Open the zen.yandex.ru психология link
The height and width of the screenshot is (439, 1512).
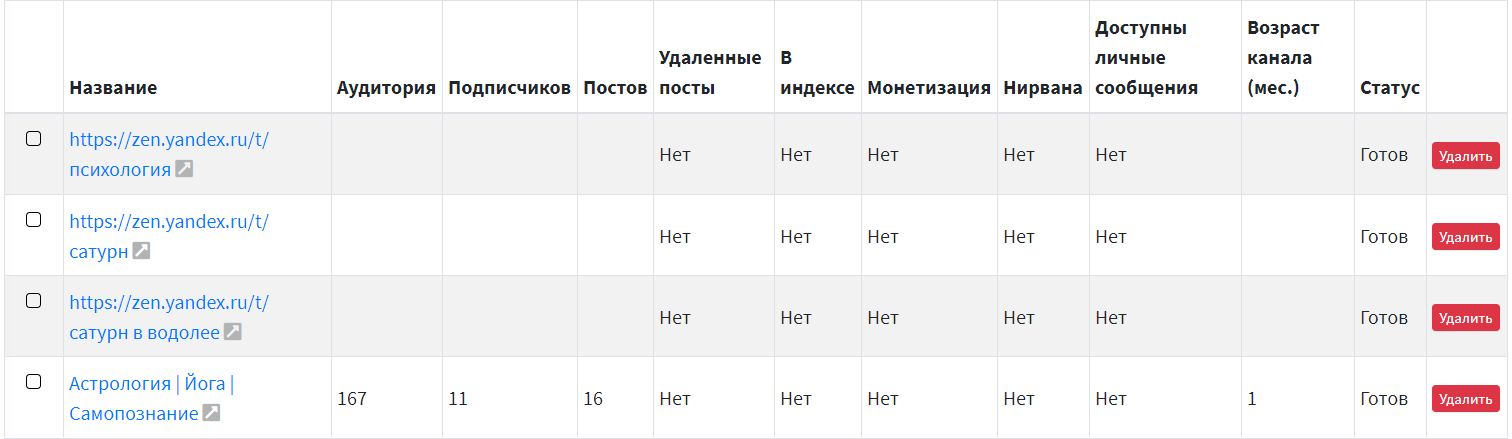tap(168, 140)
